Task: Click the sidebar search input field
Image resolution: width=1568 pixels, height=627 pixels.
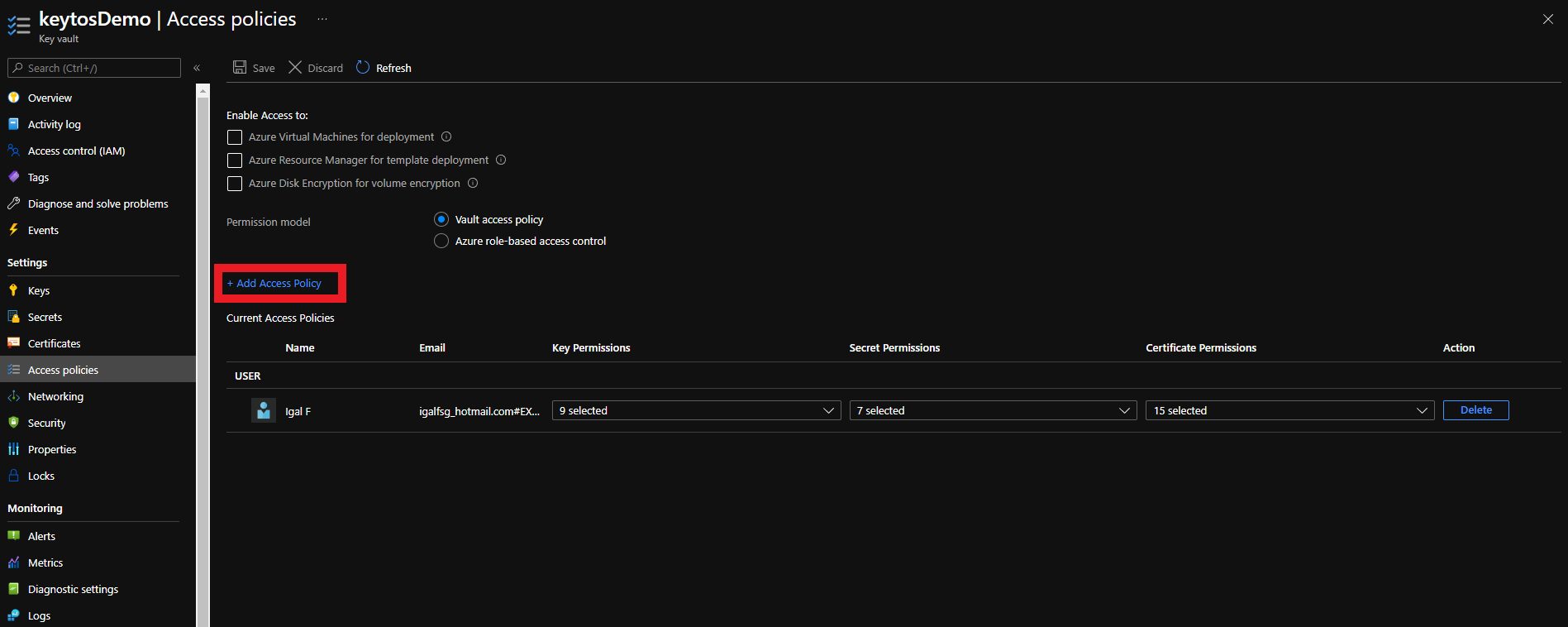Action: [94, 68]
